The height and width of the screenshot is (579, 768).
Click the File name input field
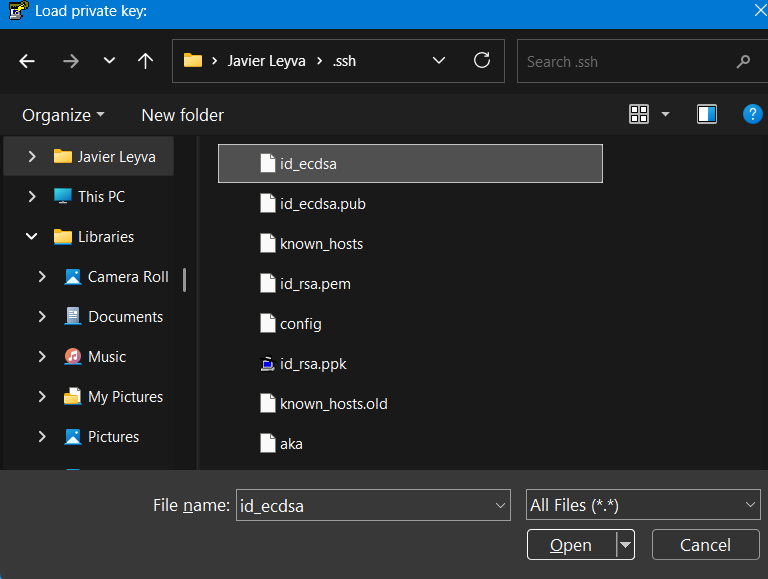pos(365,506)
